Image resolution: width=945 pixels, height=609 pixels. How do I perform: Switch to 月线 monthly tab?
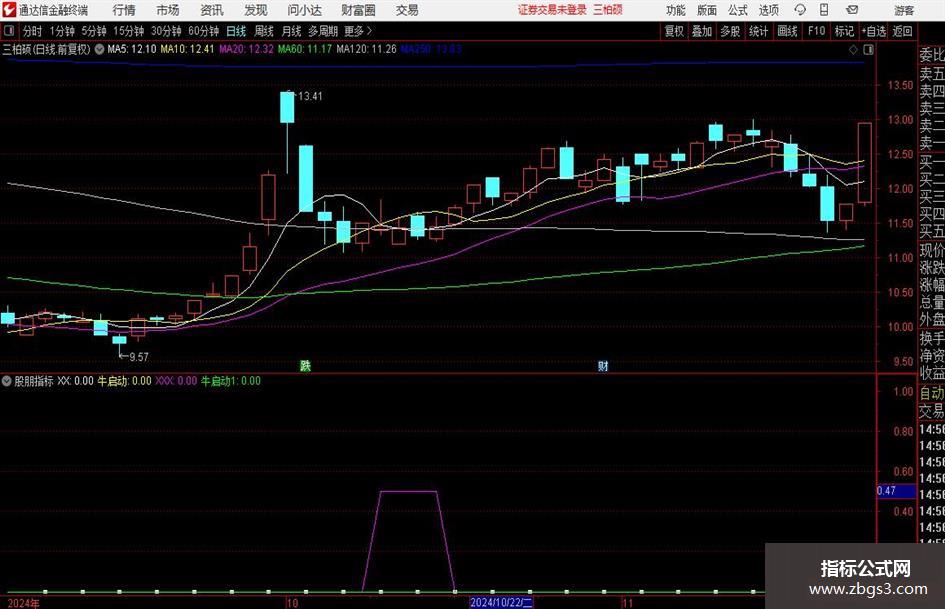coord(292,31)
